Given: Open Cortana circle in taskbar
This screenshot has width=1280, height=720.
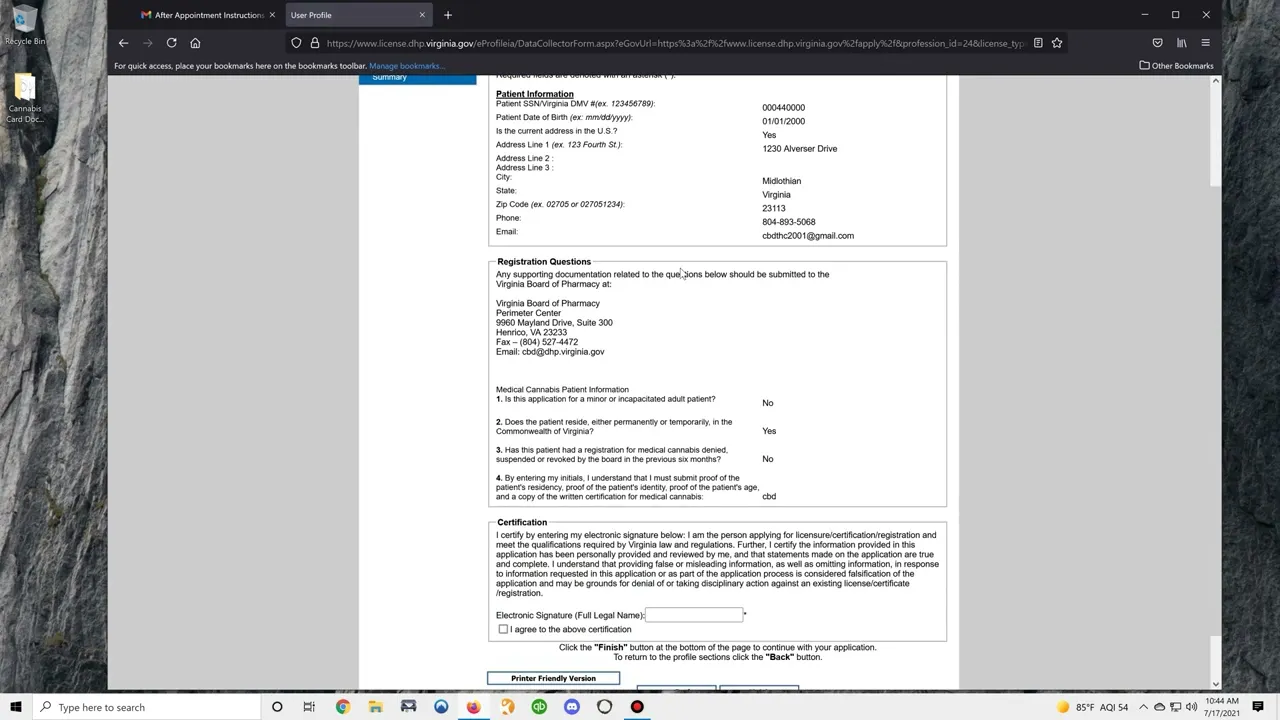Looking at the screenshot, I should [x=277, y=707].
